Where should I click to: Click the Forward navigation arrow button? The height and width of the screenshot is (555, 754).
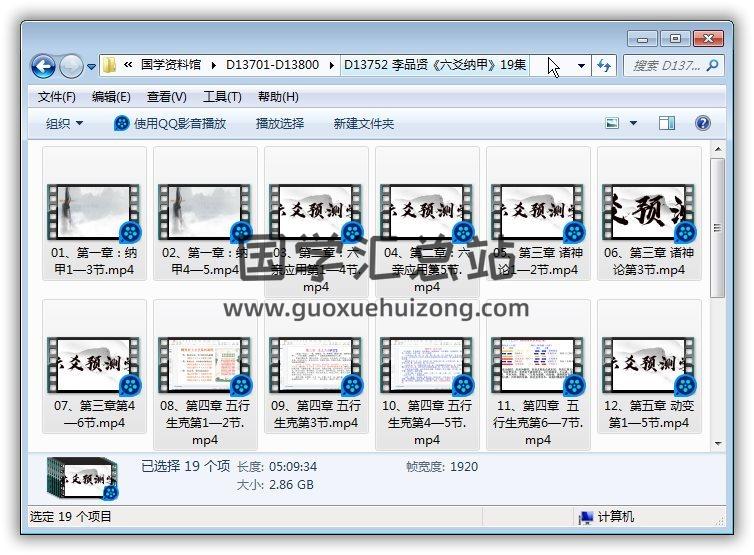coord(71,67)
